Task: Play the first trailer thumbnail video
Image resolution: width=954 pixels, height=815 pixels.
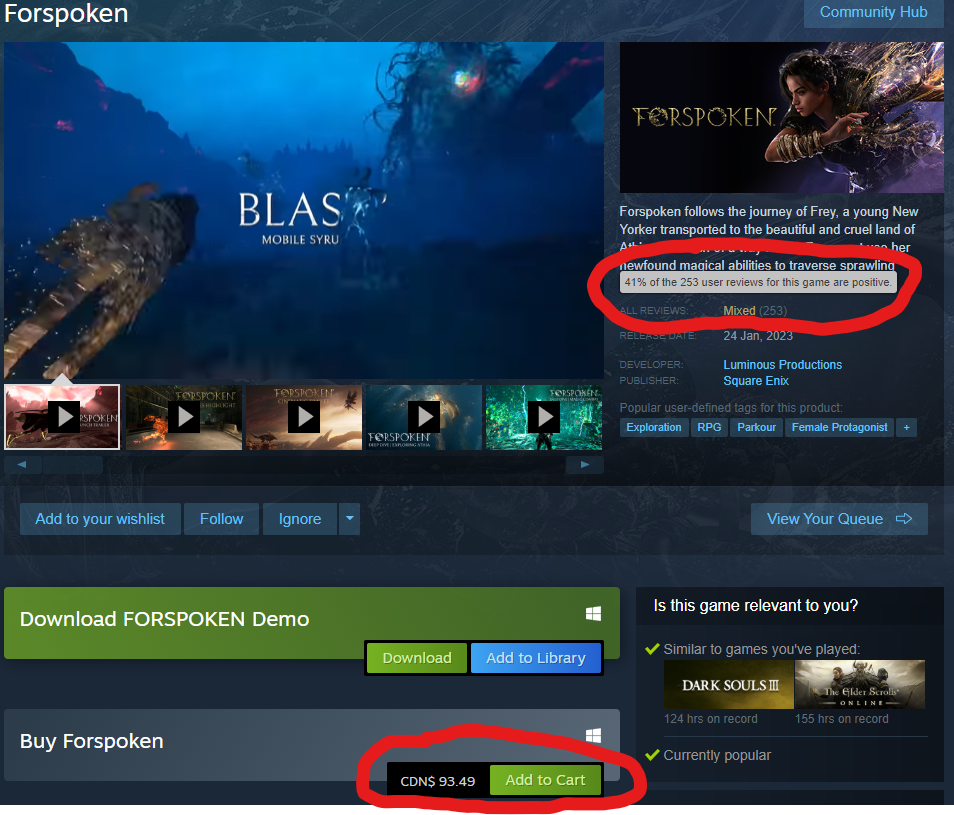Action: point(62,417)
